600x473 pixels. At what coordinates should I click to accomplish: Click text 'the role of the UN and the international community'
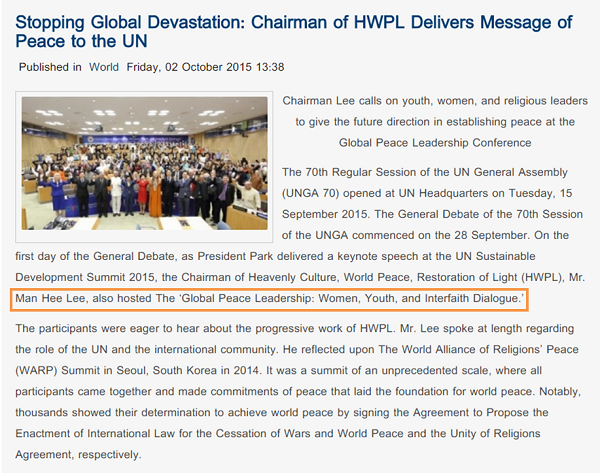point(146,349)
